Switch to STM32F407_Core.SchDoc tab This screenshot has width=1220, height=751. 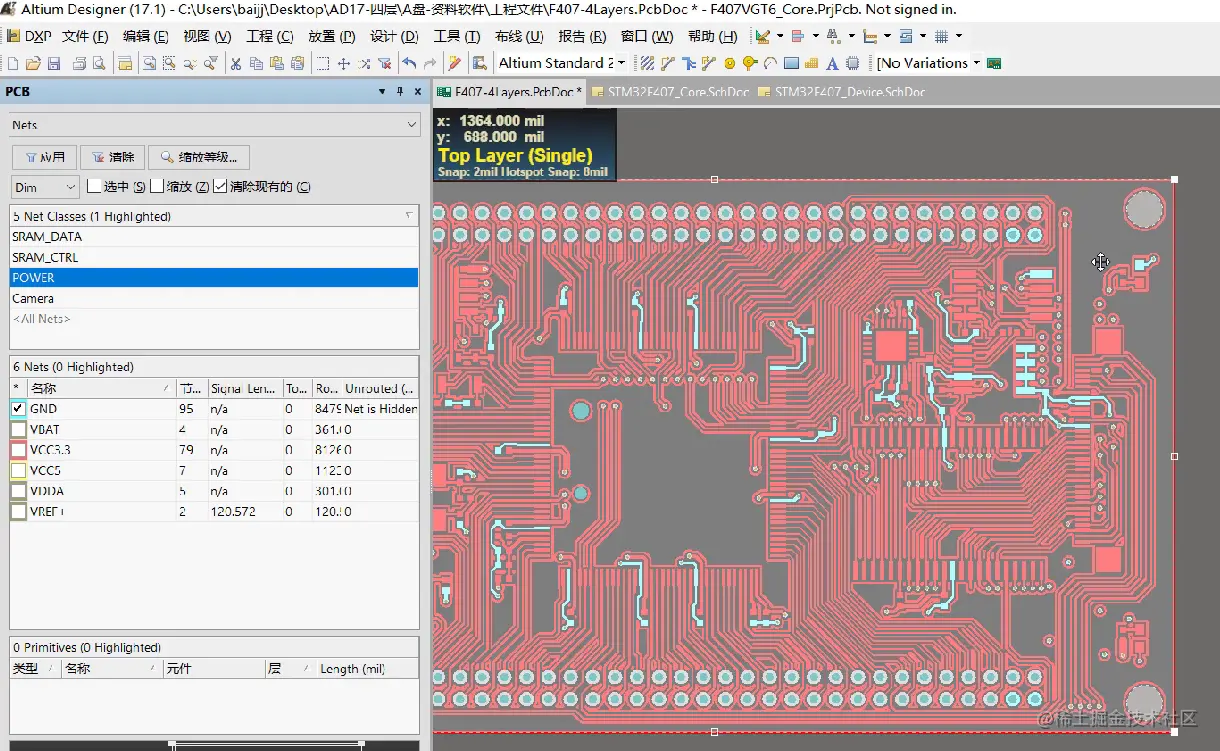click(670, 92)
